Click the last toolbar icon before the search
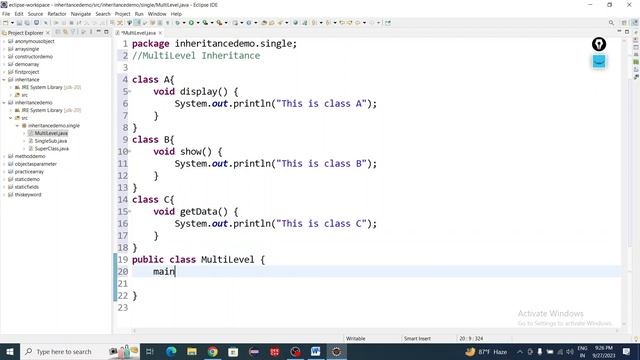Viewport: 640px width, 360px height. pyautogui.click(x=388, y=23)
